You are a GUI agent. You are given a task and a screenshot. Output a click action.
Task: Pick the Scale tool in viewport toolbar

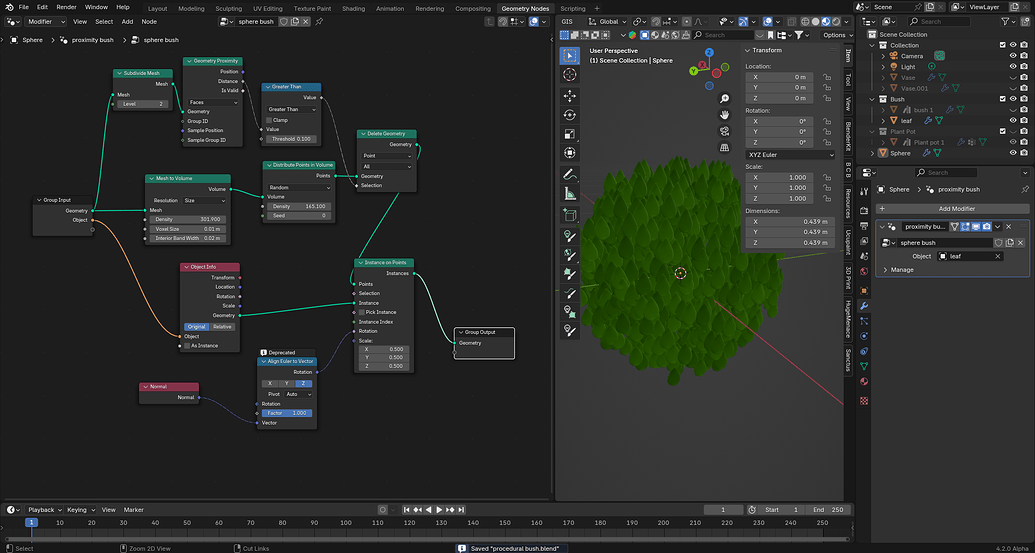570,134
